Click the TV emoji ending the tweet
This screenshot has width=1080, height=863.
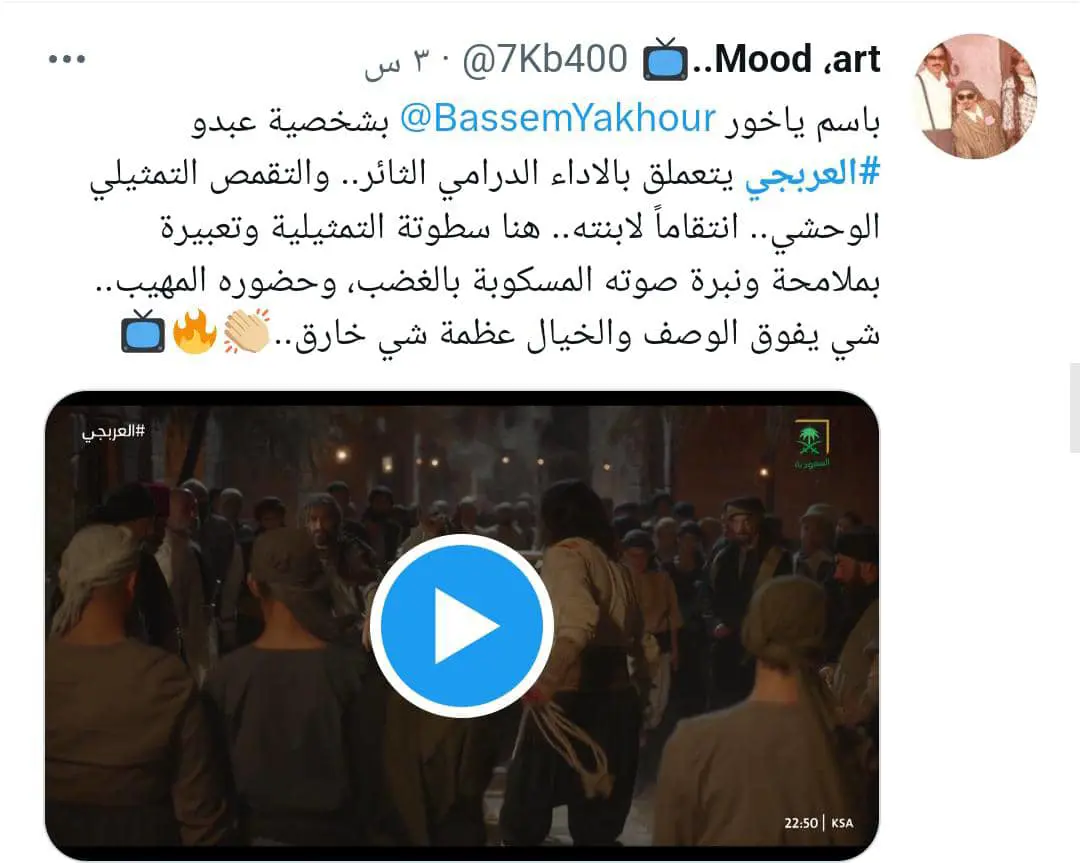pyautogui.click(x=143, y=332)
